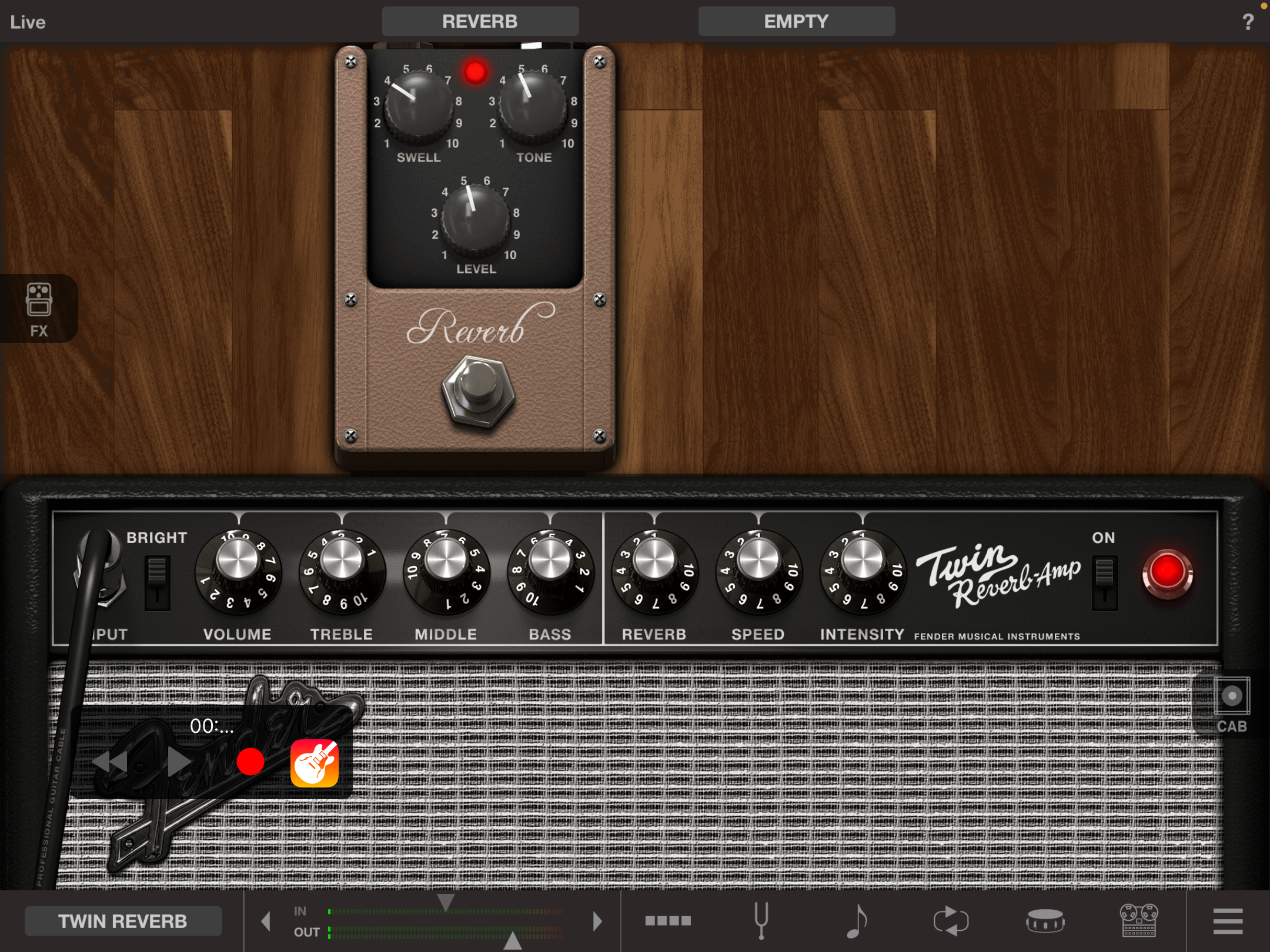Image resolution: width=1270 pixels, height=952 pixels.
Task: Launch GarageBand from the transport overlay
Action: (315, 763)
